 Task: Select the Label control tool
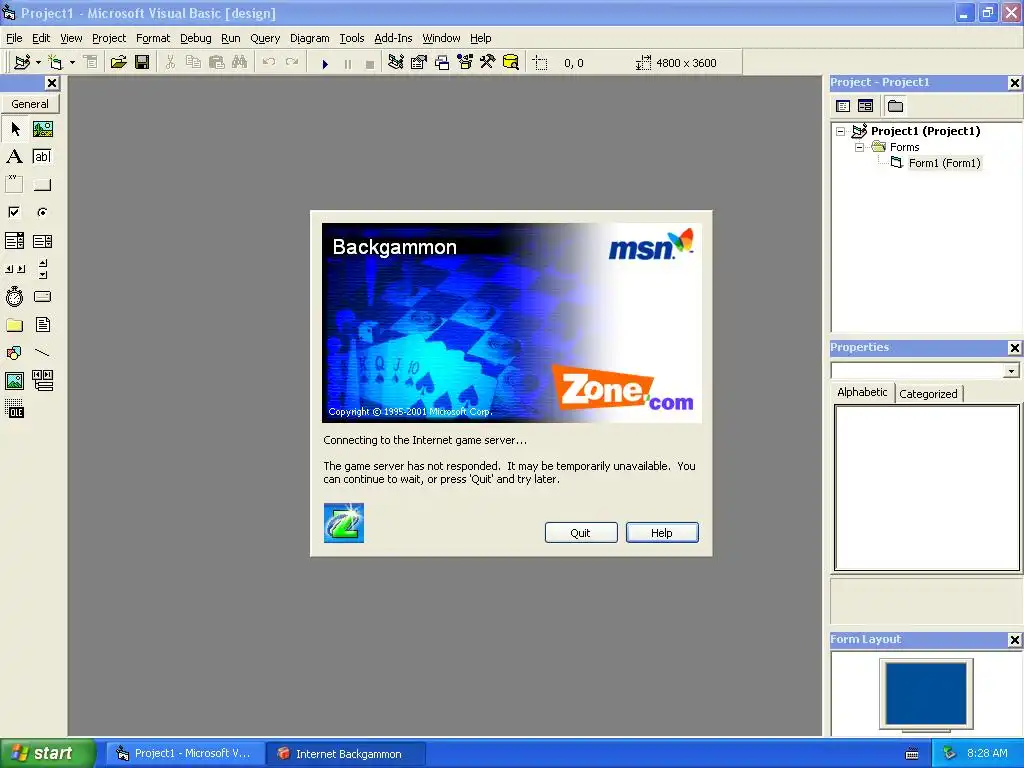(15, 157)
